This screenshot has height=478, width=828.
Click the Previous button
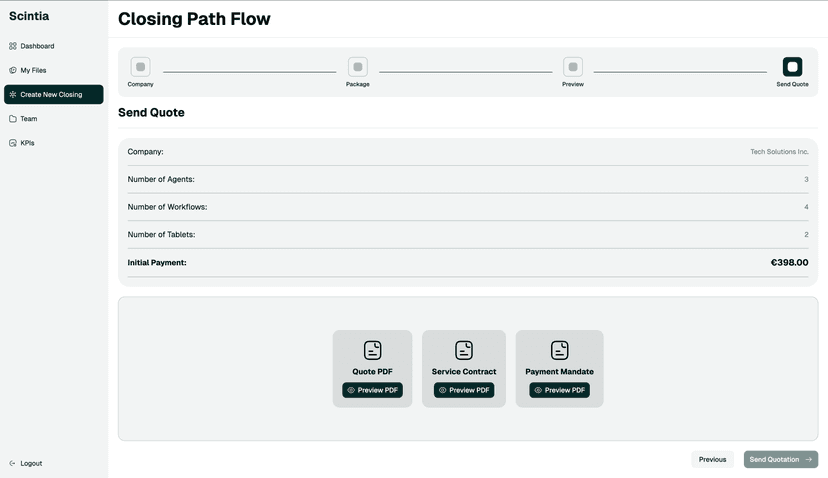point(712,460)
